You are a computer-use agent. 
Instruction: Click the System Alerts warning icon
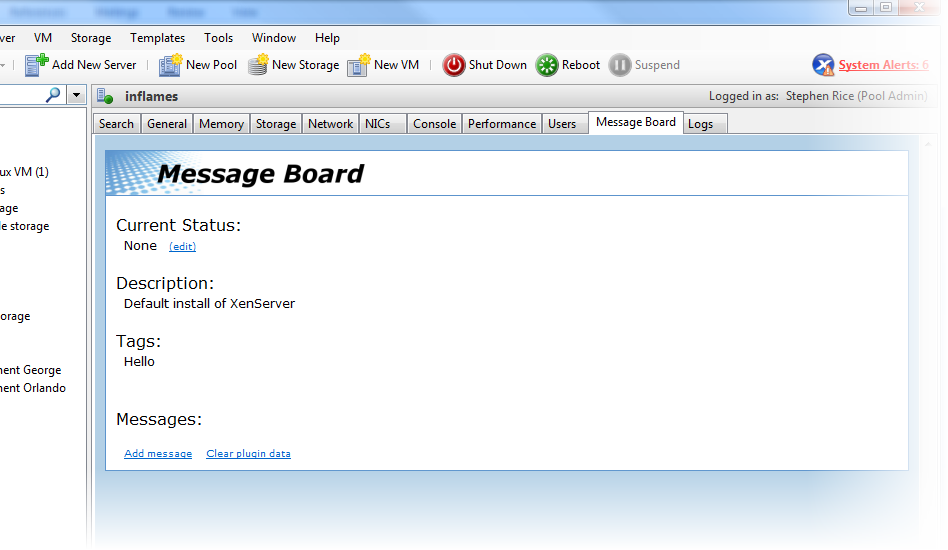823,65
